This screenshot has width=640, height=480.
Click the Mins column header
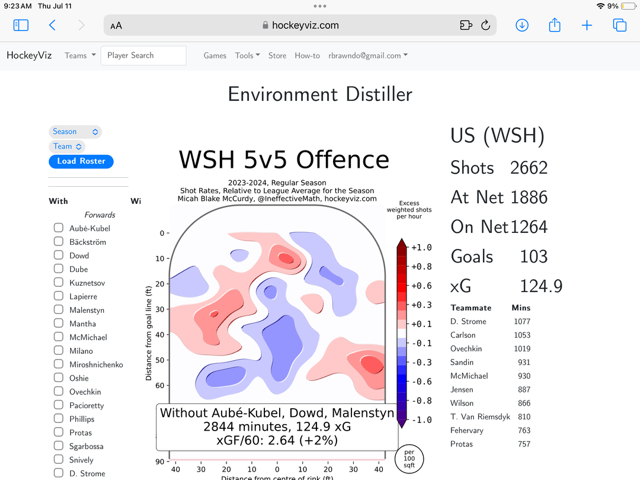pyautogui.click(x=521, y=308)
